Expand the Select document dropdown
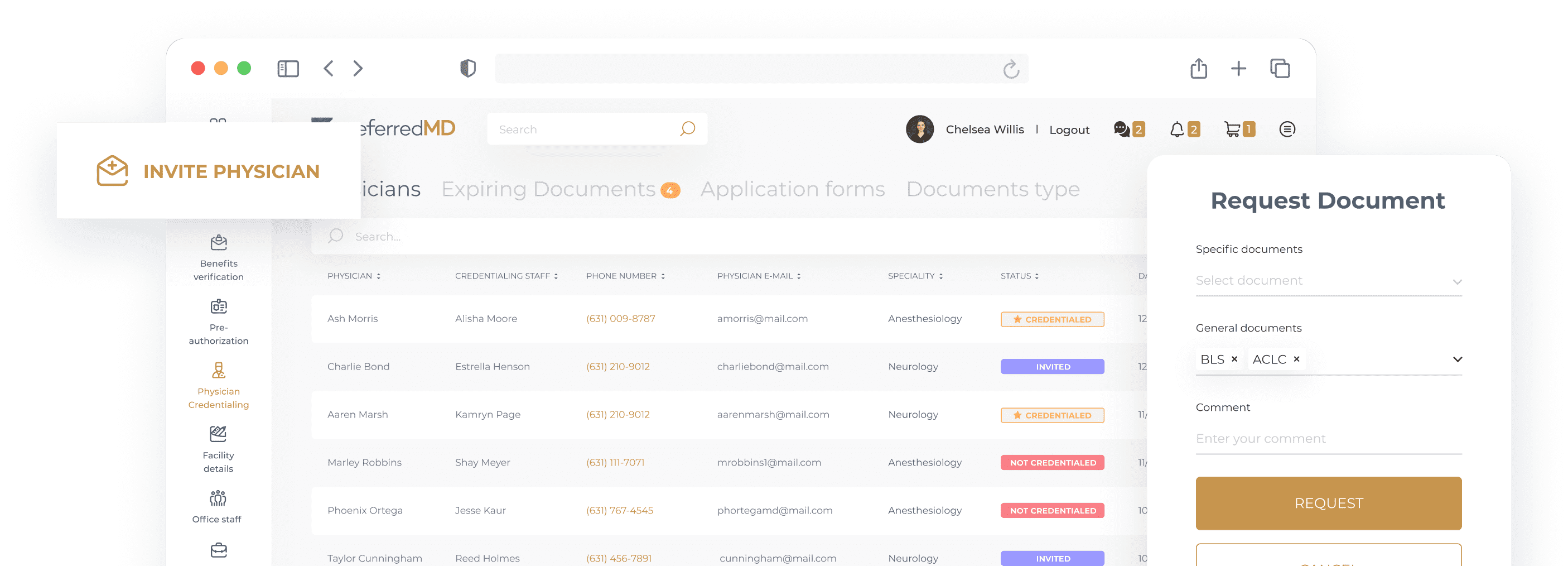Image resolution: width=1568 pixels, height=566 pixels. [x=1456, y=281]
